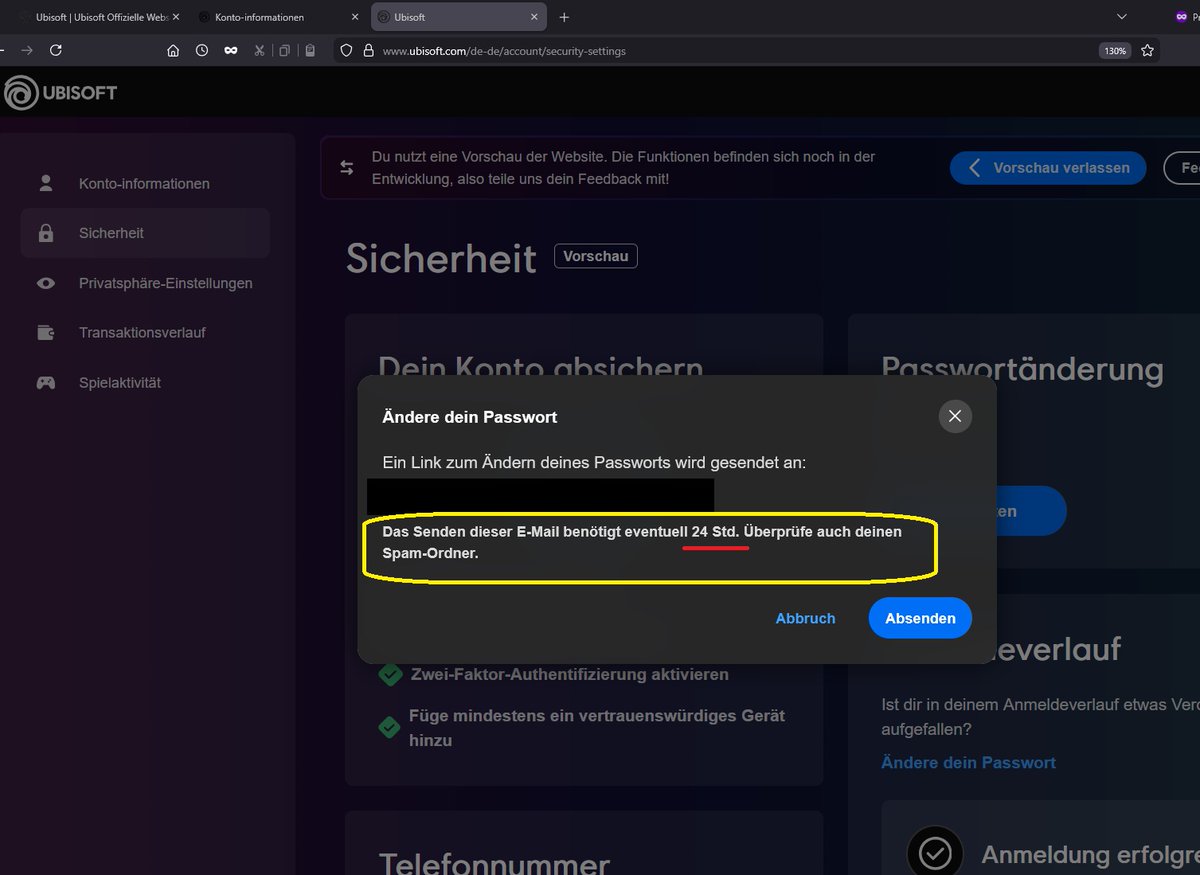Image resolution: width=1200 pixels, height=875 pixels.
Task: Click the paste clipboard icon in toolbar
Action: (x=310, y=50)
